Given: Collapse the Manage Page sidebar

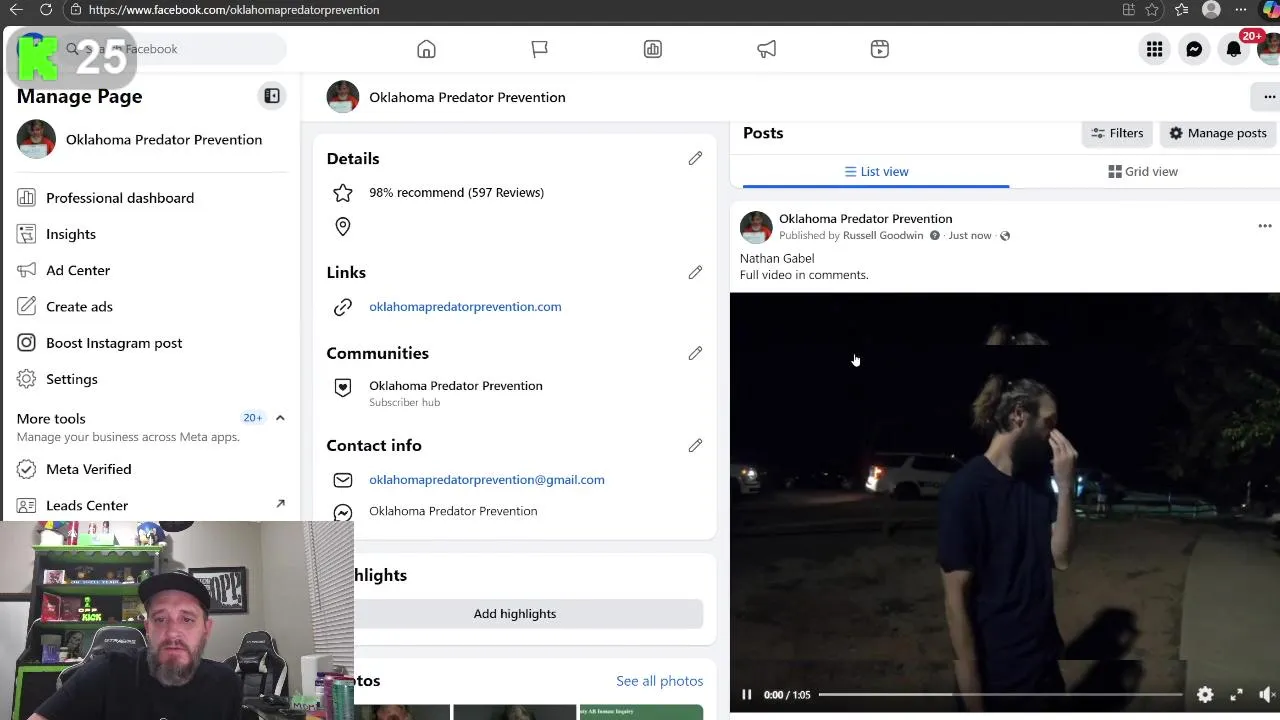Looking at the screenshot, I should (272, 96).
